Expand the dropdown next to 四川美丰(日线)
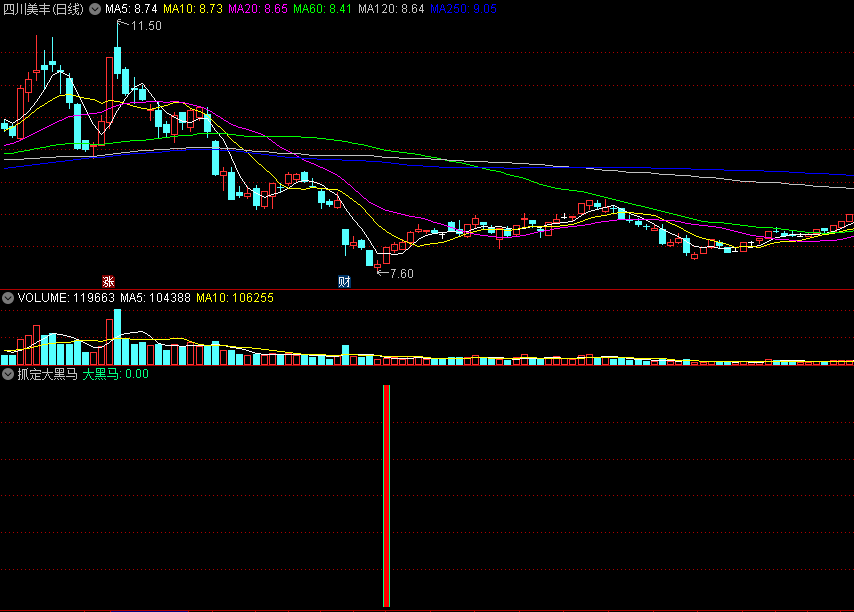Viewport: 854px width, 612px height. pos(95,9)
